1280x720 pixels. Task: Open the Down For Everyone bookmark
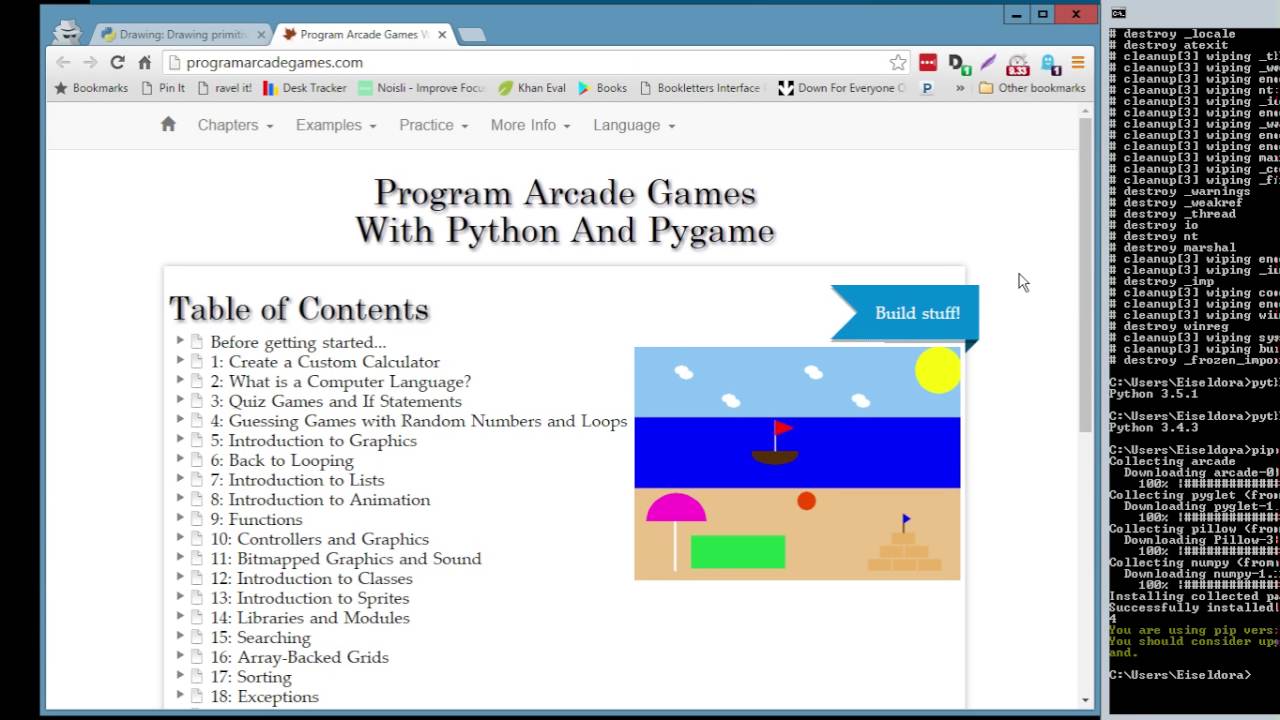point(842,88)
